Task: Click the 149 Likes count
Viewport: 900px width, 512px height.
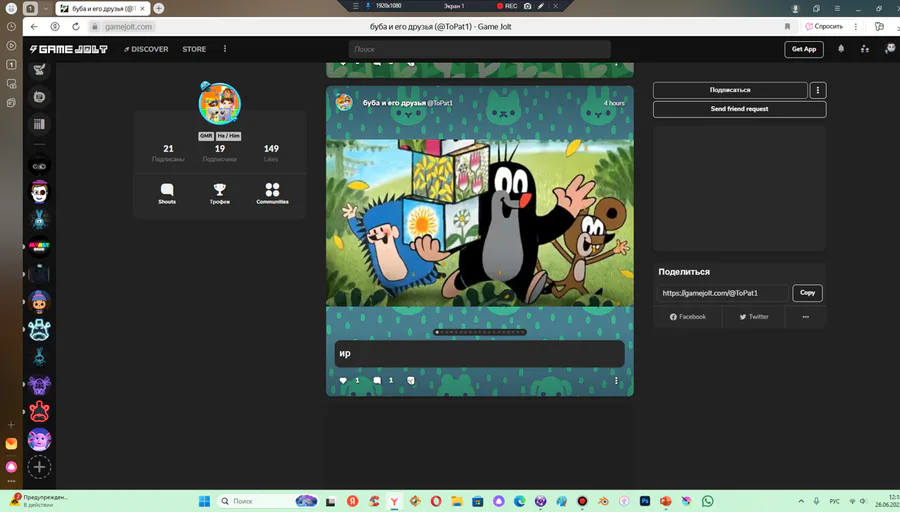Action: click(271, 153)
